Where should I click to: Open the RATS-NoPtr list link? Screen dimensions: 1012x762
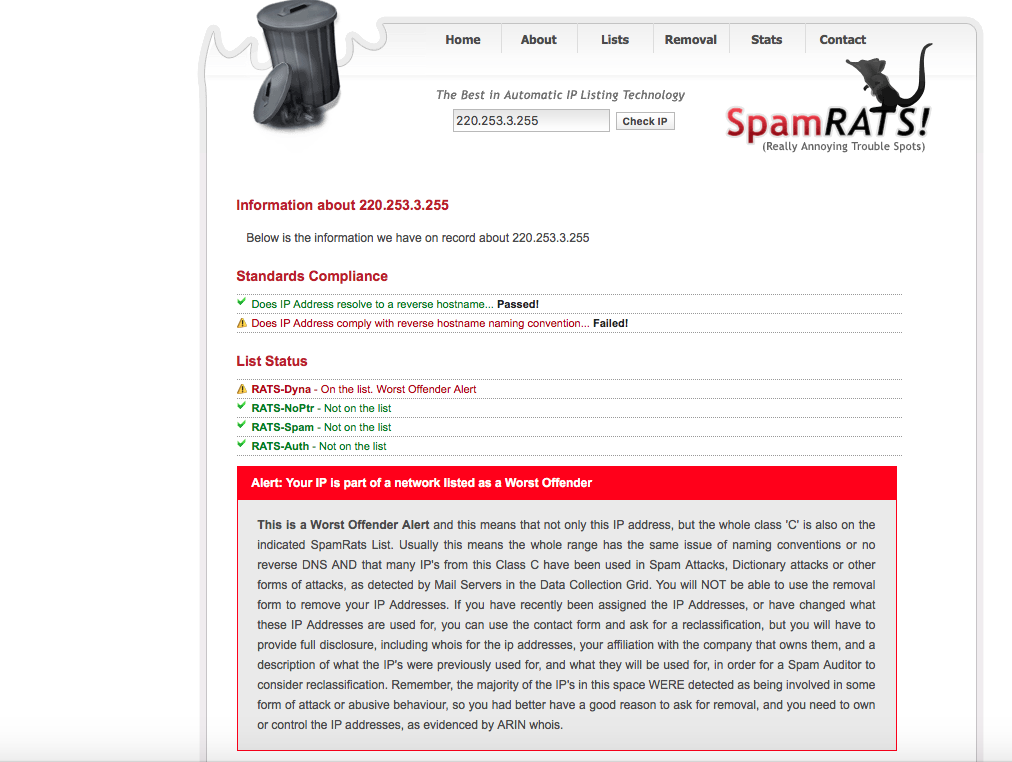(x=283, y=408)
